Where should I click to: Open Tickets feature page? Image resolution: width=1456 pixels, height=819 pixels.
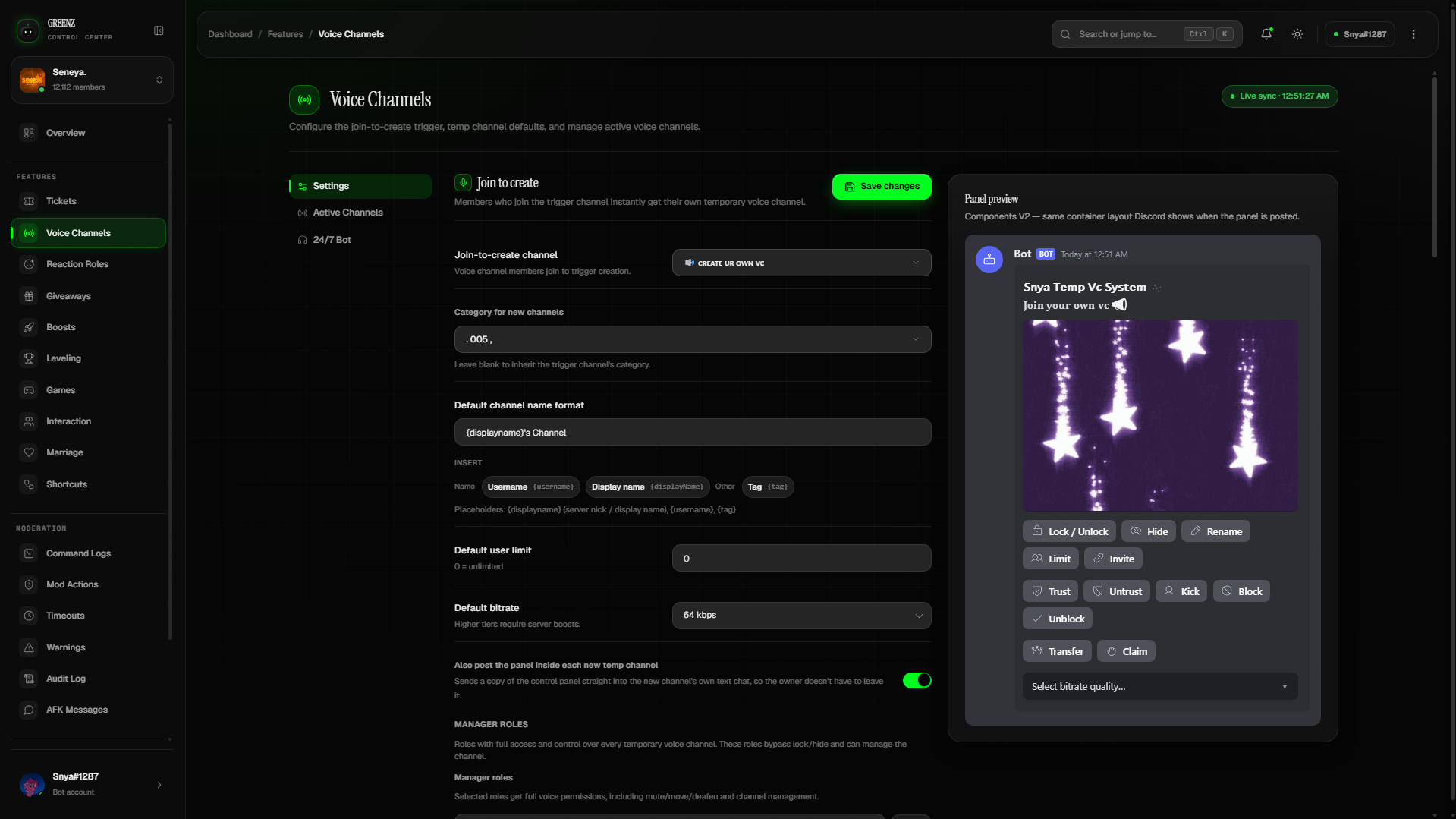pyautogui.click(x=89, y=201)
